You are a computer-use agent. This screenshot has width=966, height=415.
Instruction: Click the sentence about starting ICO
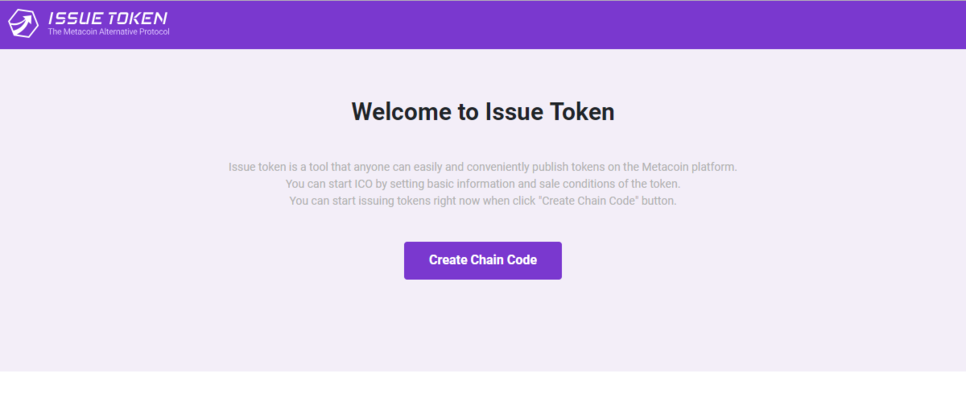[x=482, y=184]
